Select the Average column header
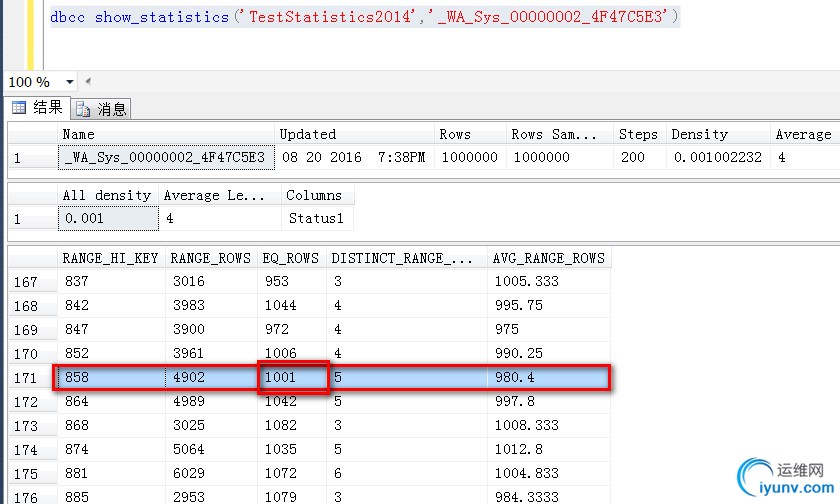This screenshot has height=504, width=840. (x=805, y=134)
